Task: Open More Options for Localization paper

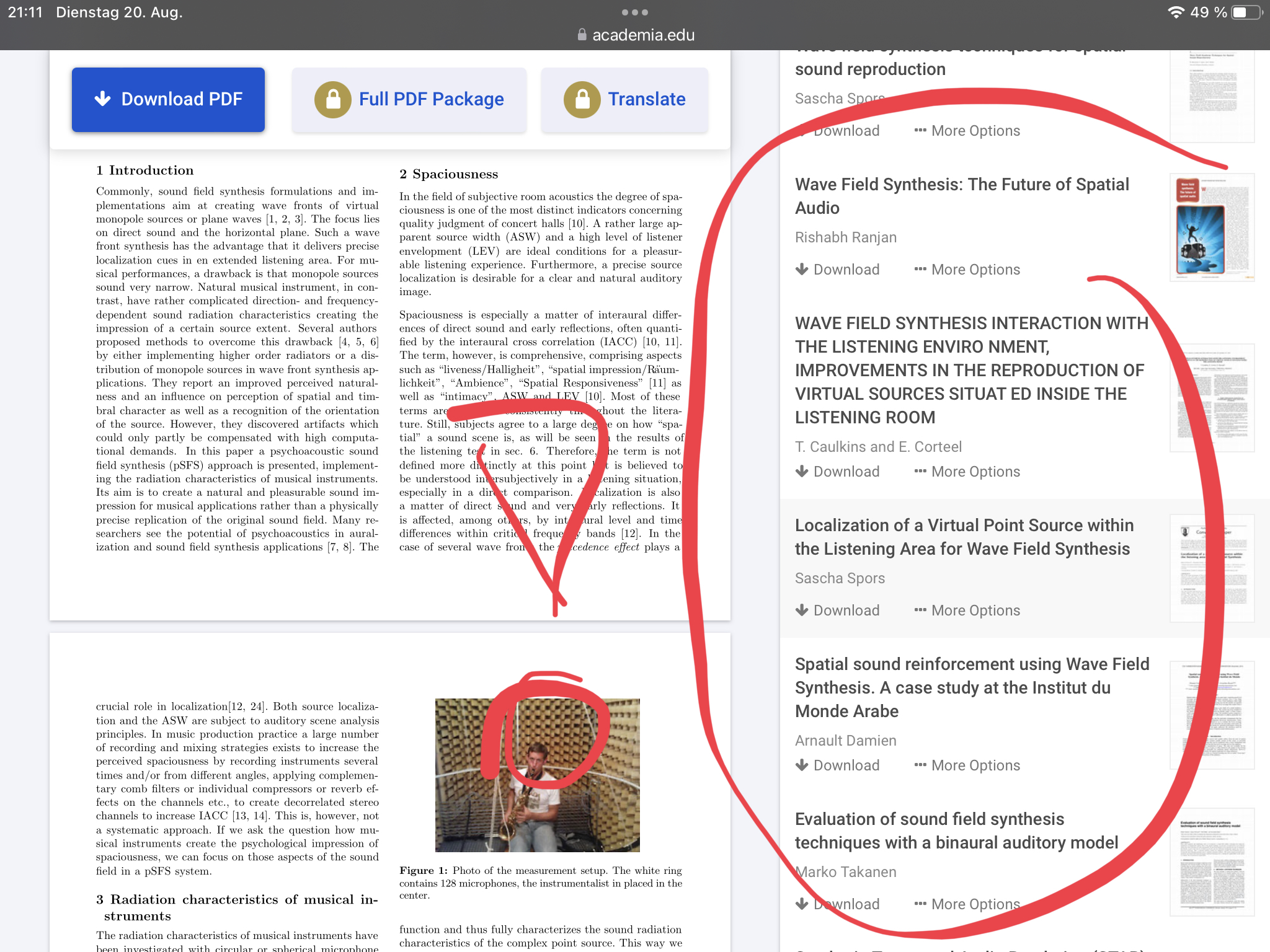Action: coord(967,610)
